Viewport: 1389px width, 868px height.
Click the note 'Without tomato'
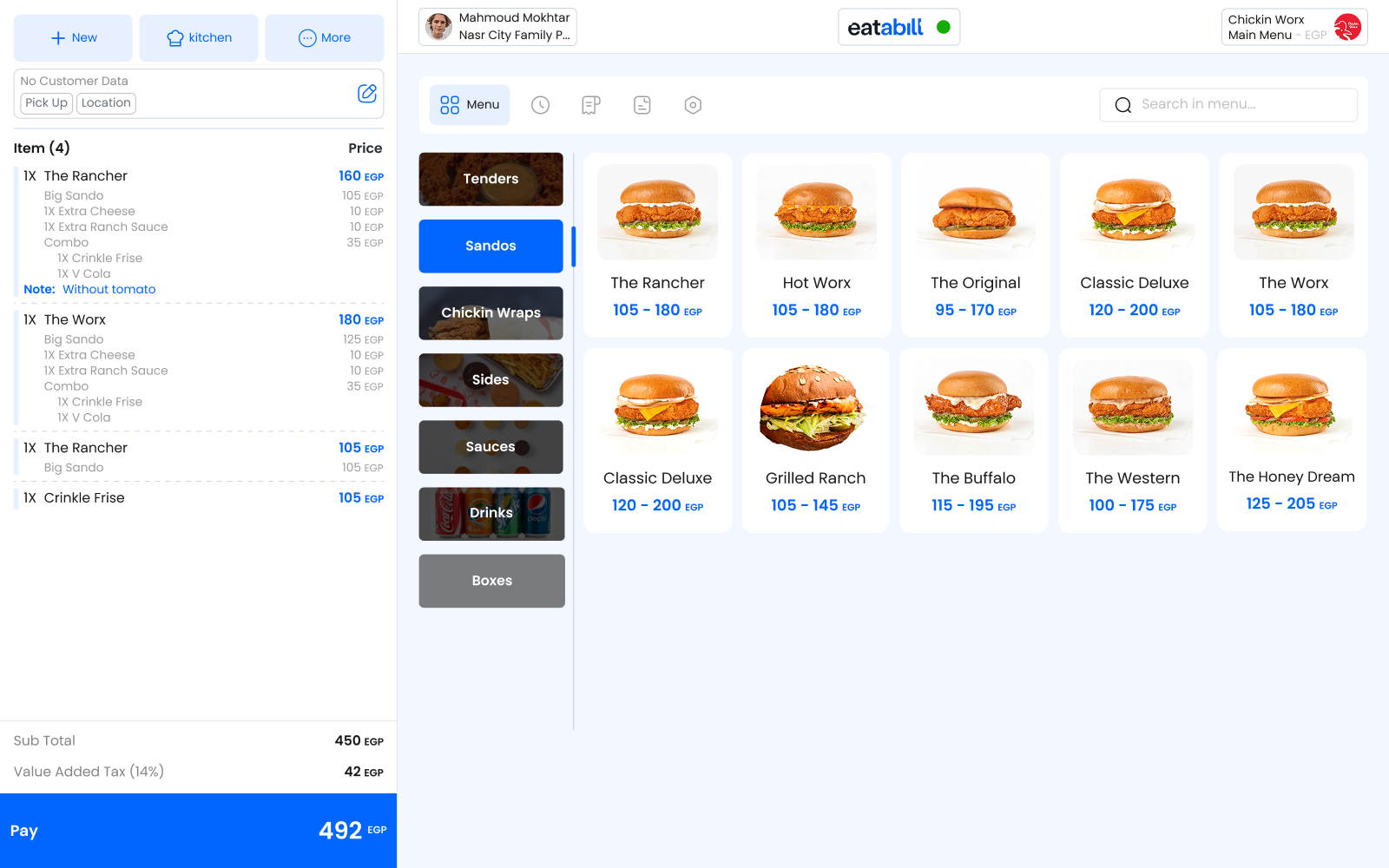tap(109, 290)
